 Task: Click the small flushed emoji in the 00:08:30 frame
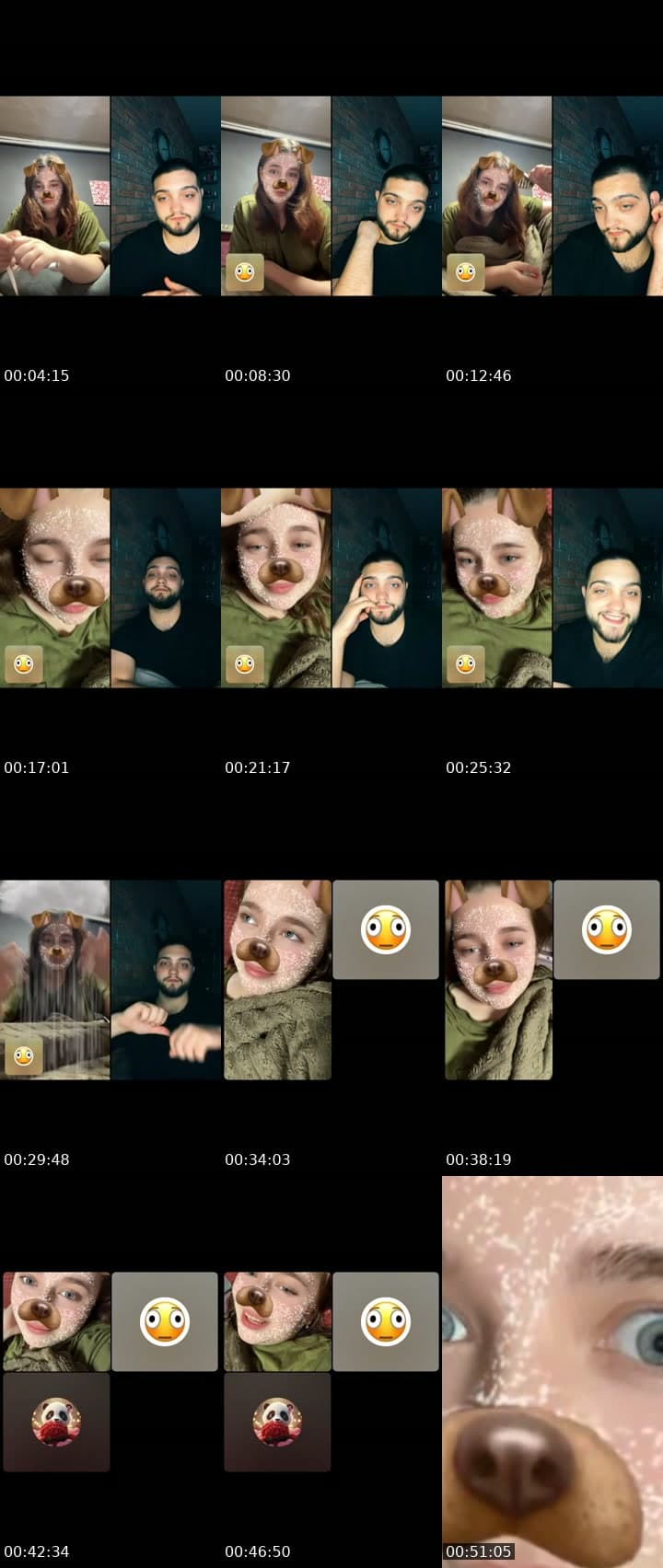click(244, 273)
